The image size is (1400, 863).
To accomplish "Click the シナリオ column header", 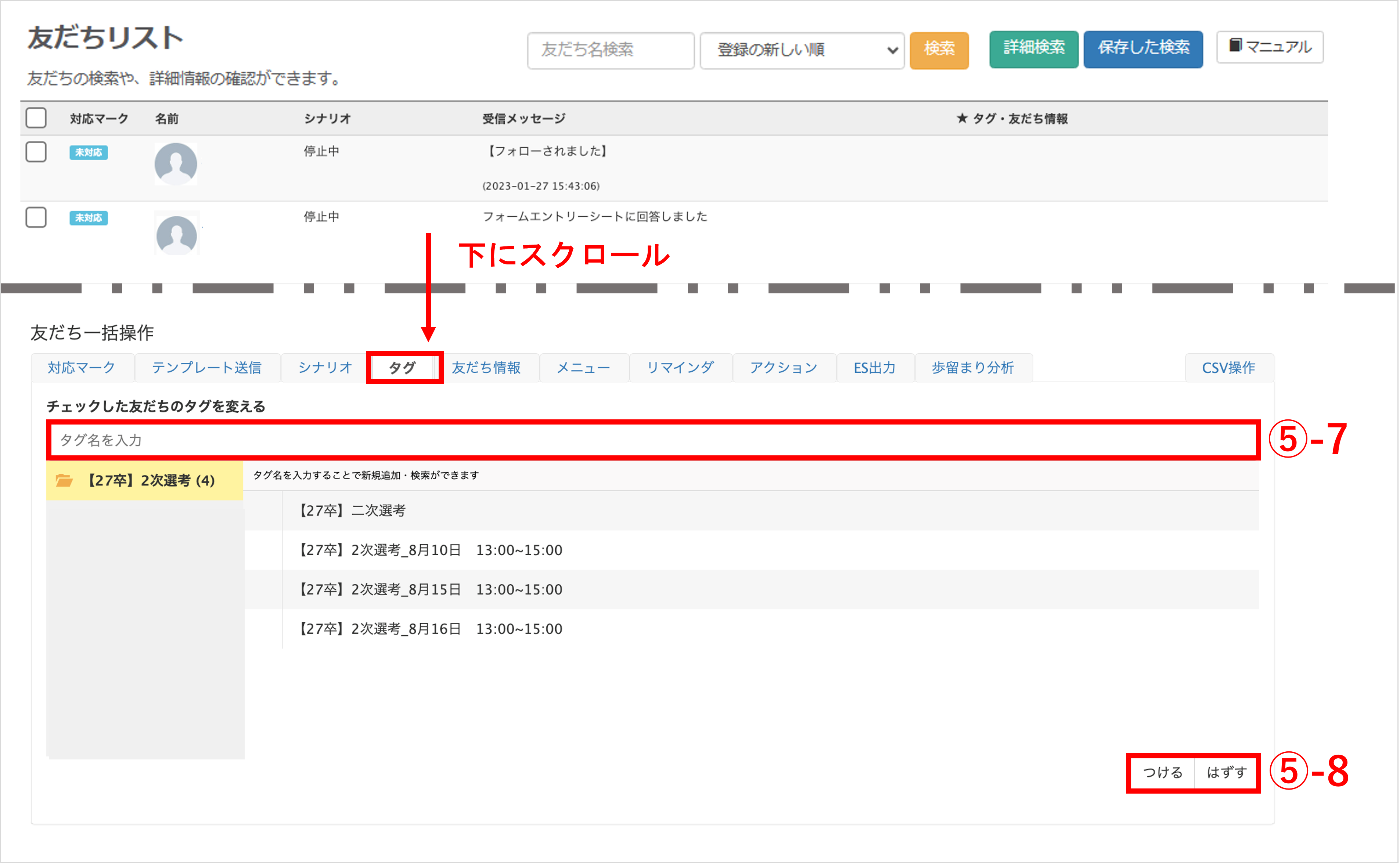I will click(327, 119).
